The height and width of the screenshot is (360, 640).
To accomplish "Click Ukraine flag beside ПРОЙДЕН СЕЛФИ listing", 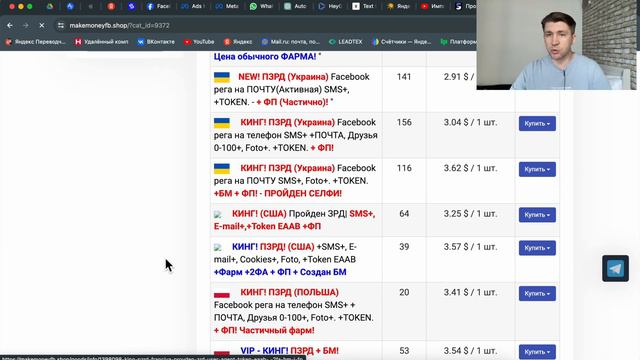I will tap(222, 169).
